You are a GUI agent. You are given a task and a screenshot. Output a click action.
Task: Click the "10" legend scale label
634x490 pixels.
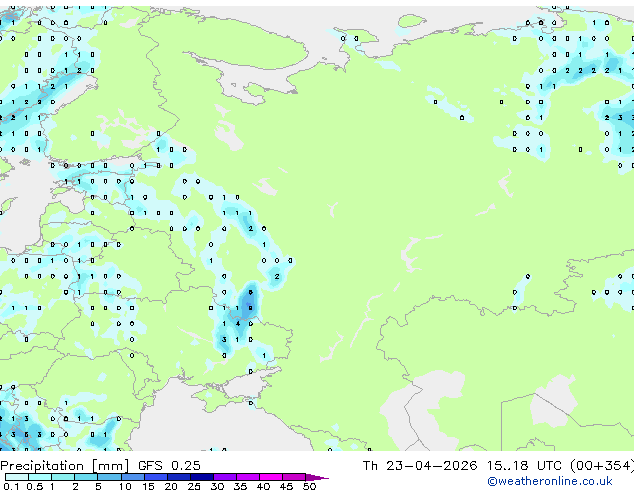pos(125,486)
